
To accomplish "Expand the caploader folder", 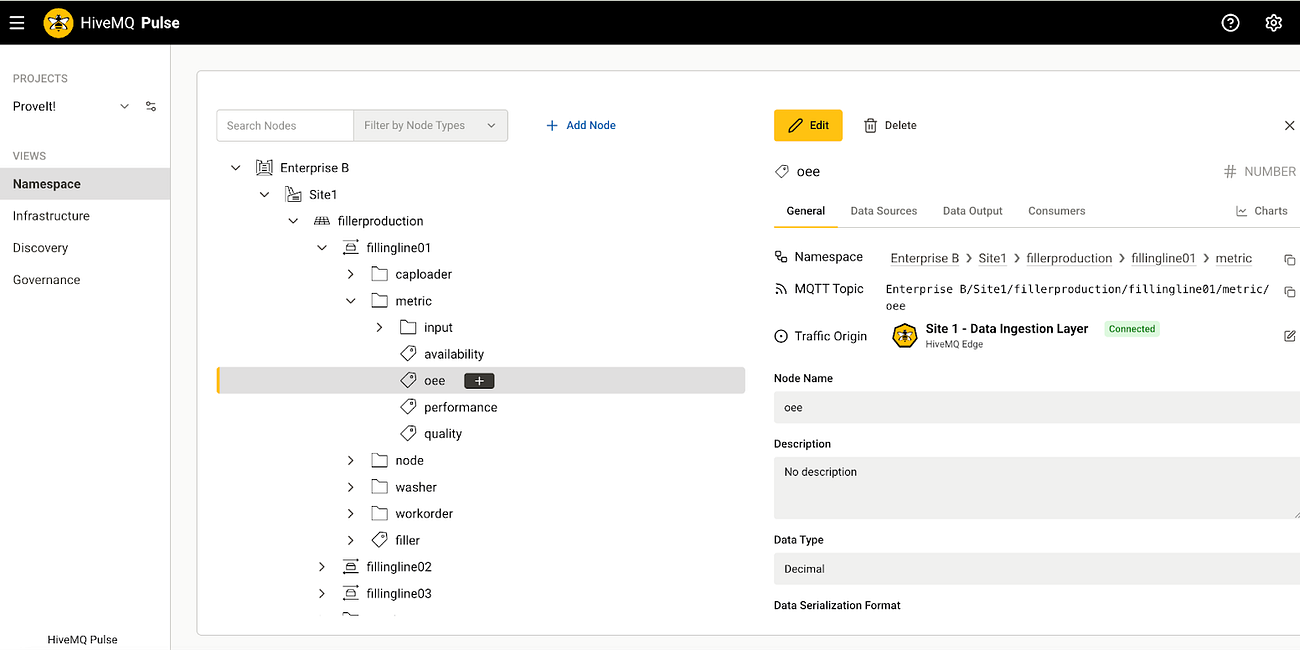I will 350,274.
